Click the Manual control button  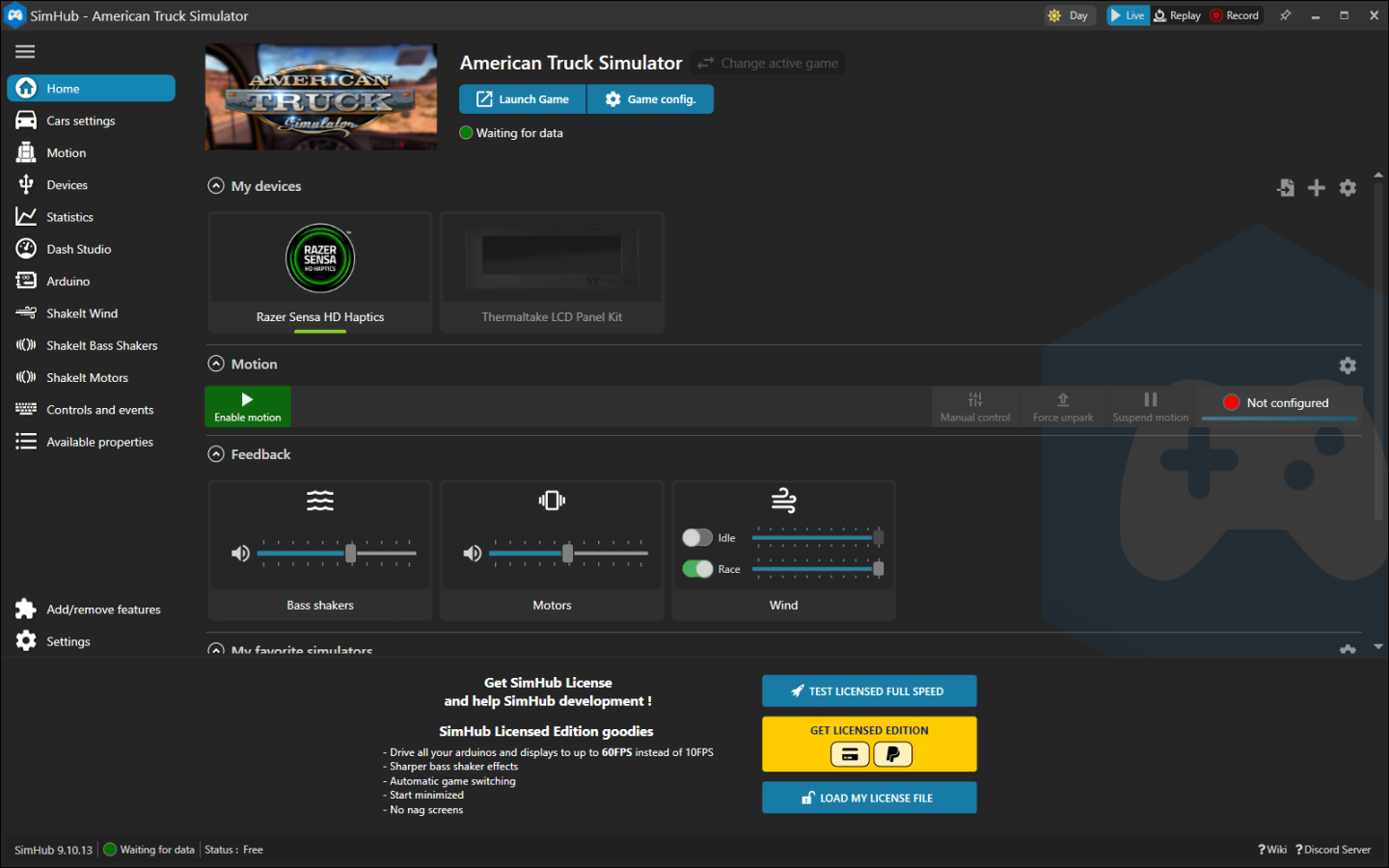[x=975, y=407]
